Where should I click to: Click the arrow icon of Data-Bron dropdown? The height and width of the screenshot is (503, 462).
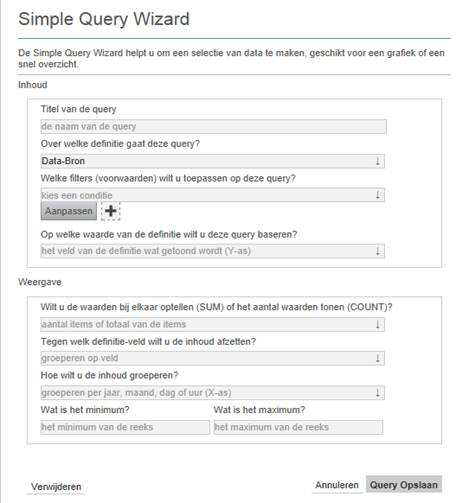pyautogui.click(x=378, y=161)
